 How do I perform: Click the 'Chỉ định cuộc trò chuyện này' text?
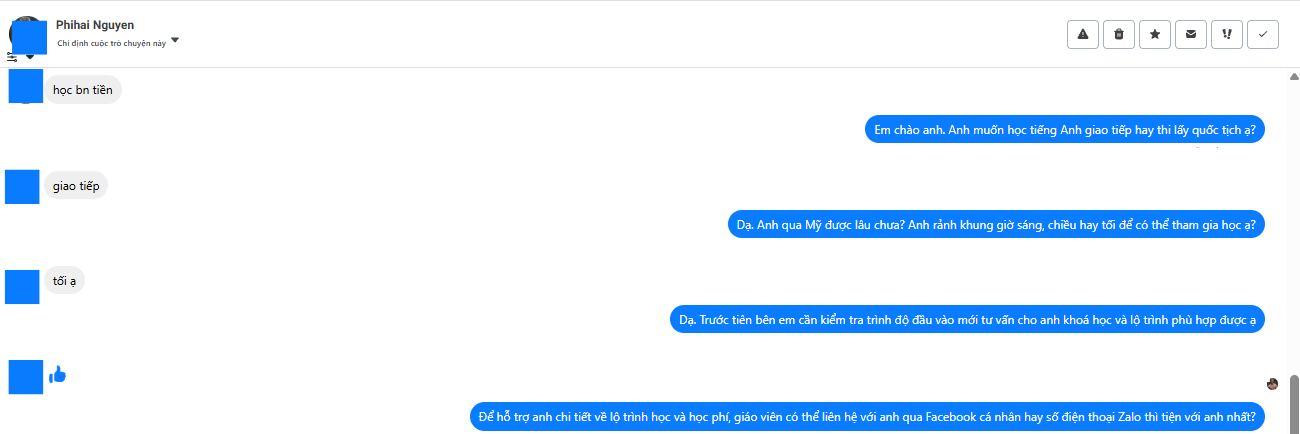pyautogui.click(x=112, y=43)
